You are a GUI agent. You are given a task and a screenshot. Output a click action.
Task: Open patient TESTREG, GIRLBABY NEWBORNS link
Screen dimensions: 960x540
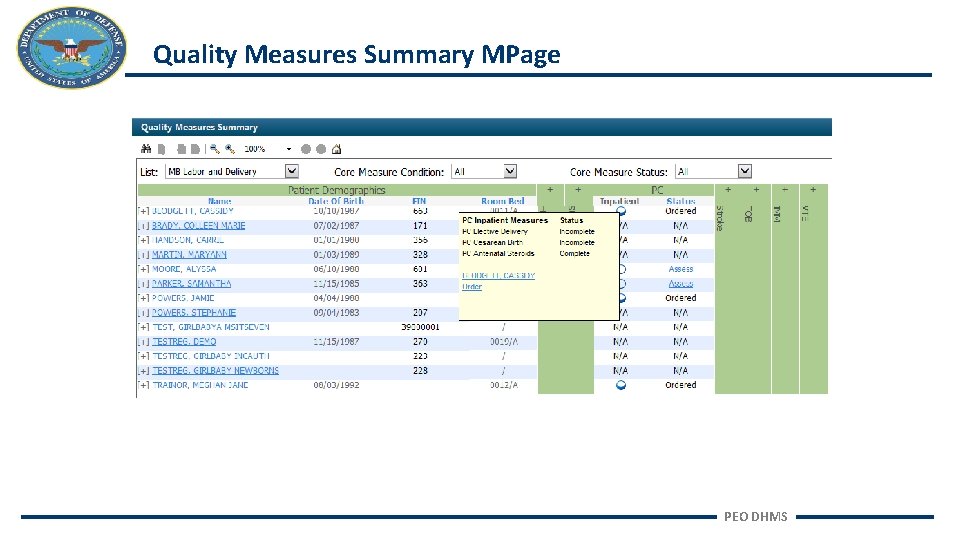coord(215,370)
